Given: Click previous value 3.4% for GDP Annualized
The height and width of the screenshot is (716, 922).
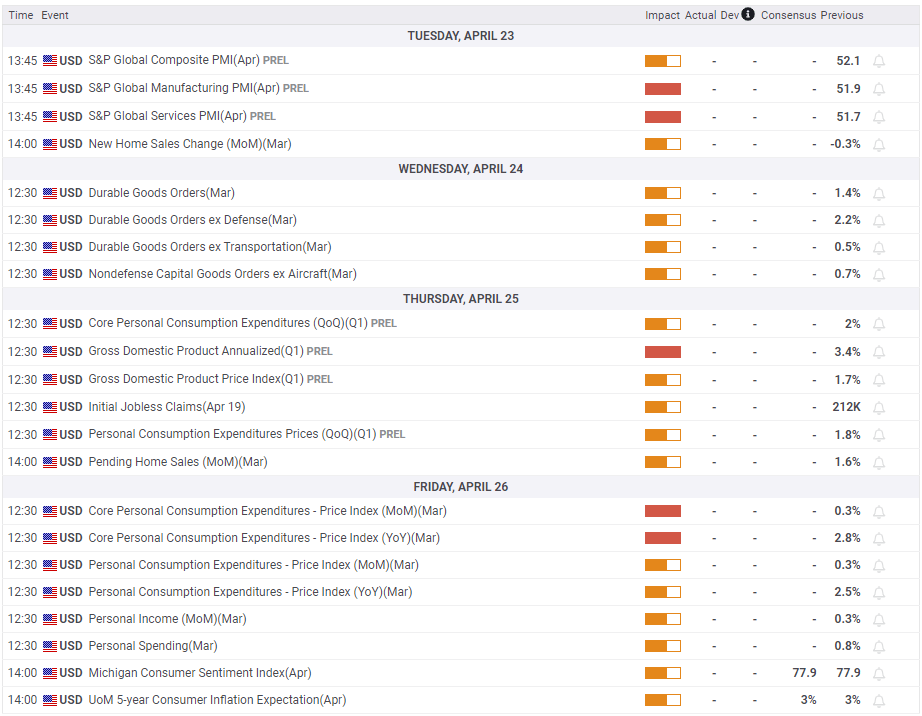Looking at the screenshot, I should click(847, 352).
